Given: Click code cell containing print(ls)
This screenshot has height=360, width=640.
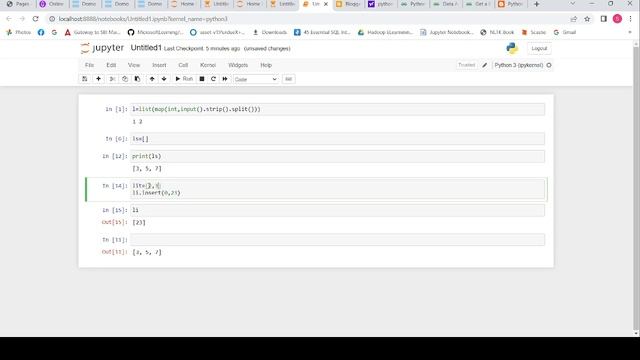Looking at the screenshot, I should 338,156.
